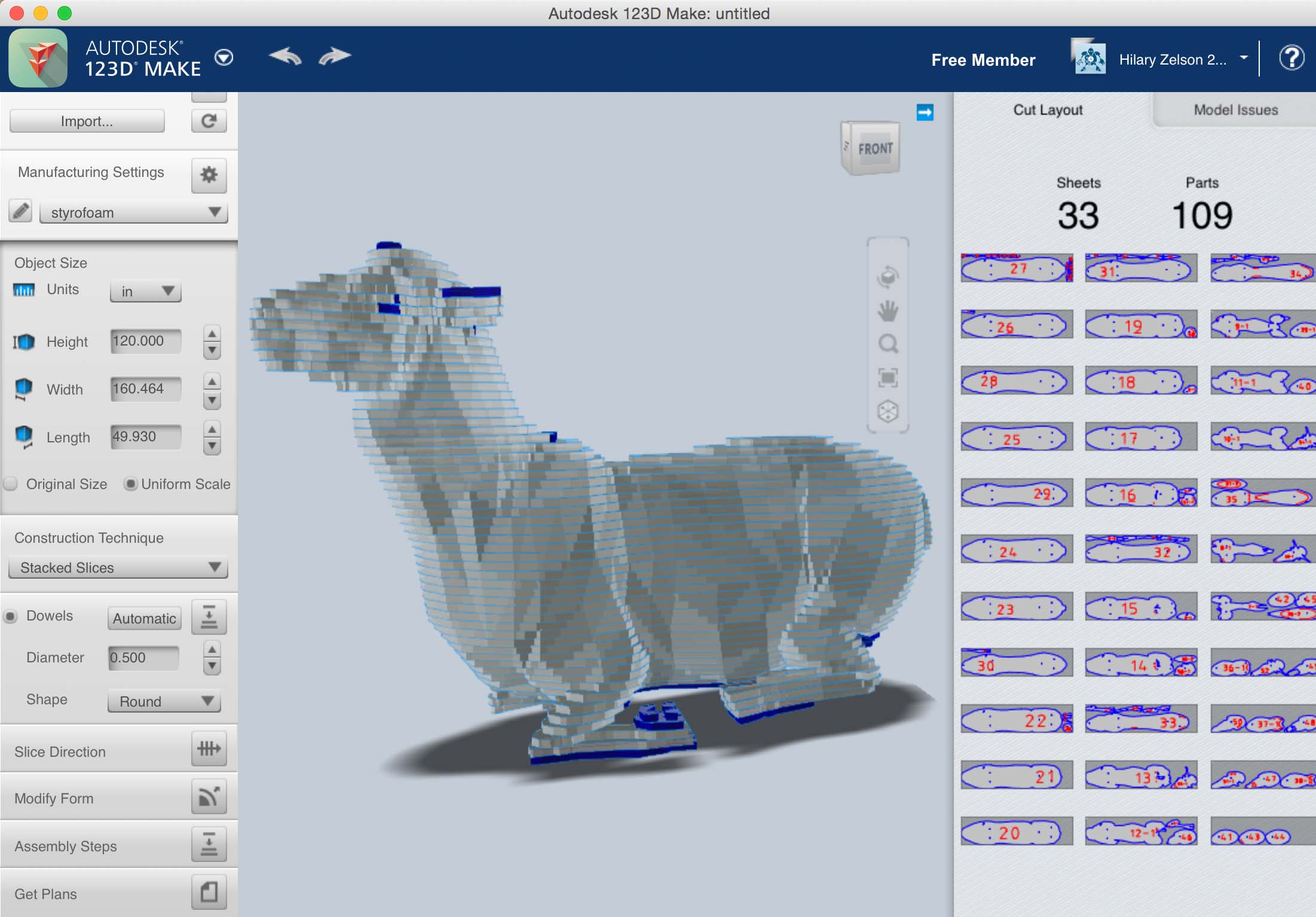
Task: Select the Uniform Scale radio button
Action: tap(130, 484)
